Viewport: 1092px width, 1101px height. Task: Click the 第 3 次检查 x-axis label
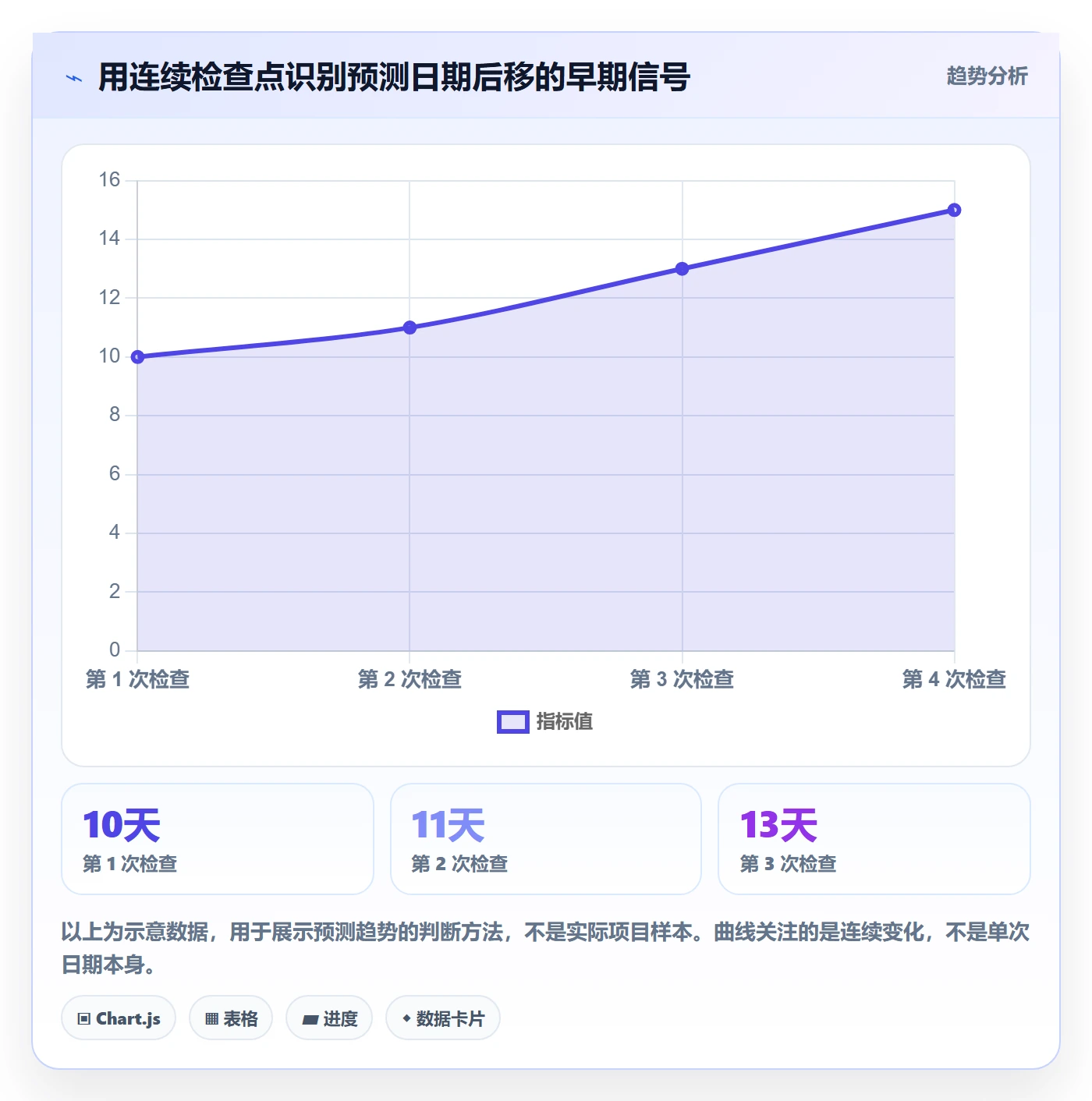pyautogui.click(x=682, y=679)
